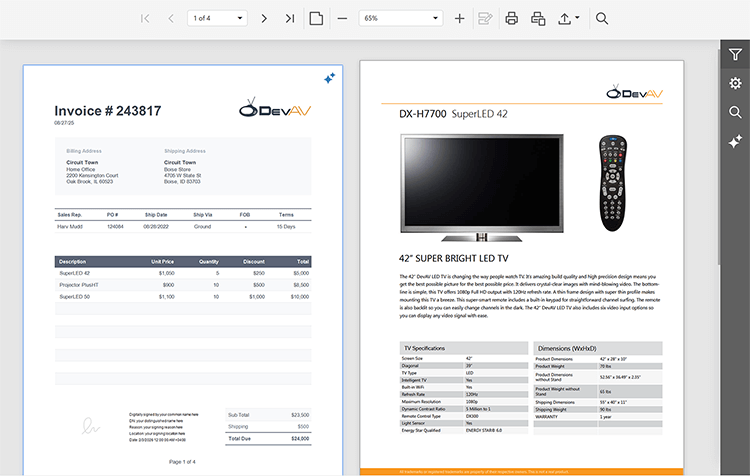Toggle multipage view icon
This screenshot has height=476, width=750.
(x=316, y=19)
